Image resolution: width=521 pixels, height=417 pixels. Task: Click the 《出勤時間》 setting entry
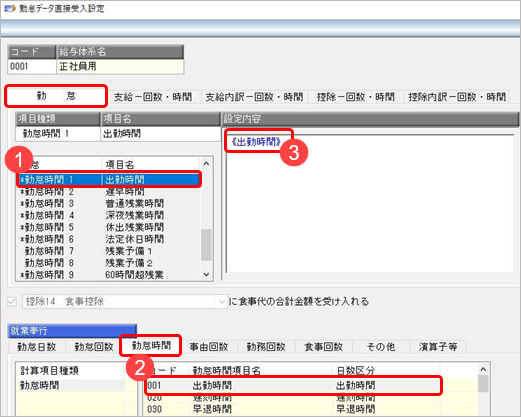point(256,142)
